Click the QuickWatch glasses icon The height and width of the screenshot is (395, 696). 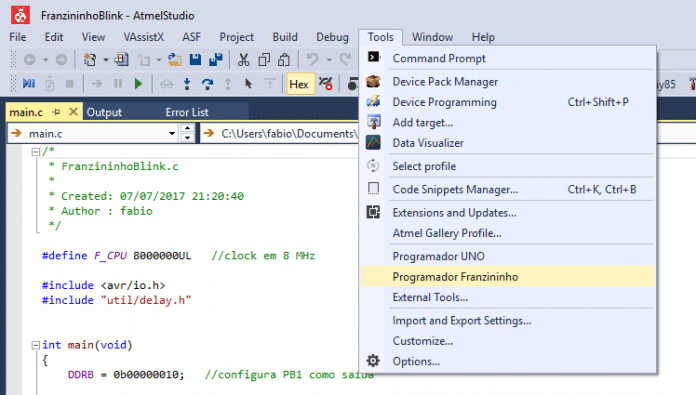click(166, 83)
